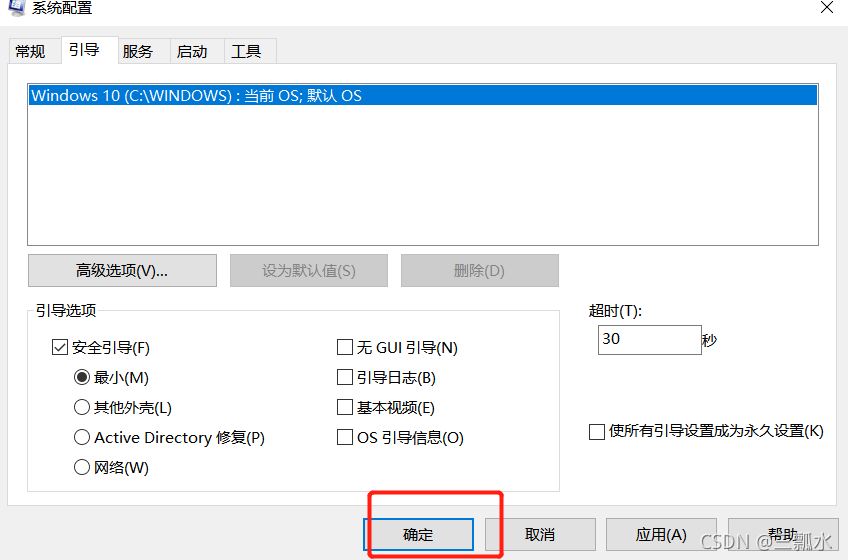This screenshot has height=560, width=848.
Task: Confirm with the 确定 button
Action: click(418, 535)
